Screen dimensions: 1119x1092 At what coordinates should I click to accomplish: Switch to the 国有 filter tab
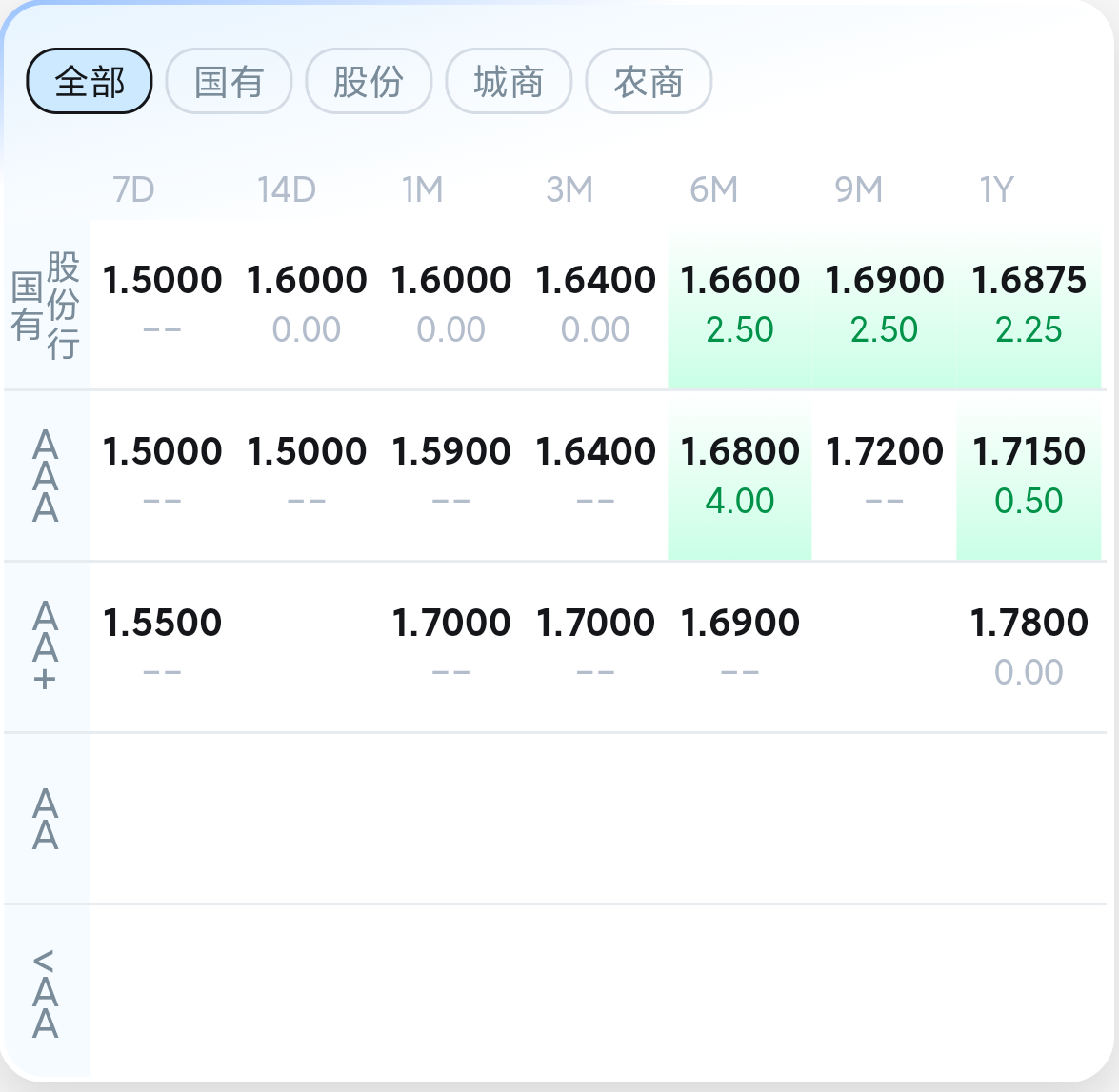pos(229,82)
